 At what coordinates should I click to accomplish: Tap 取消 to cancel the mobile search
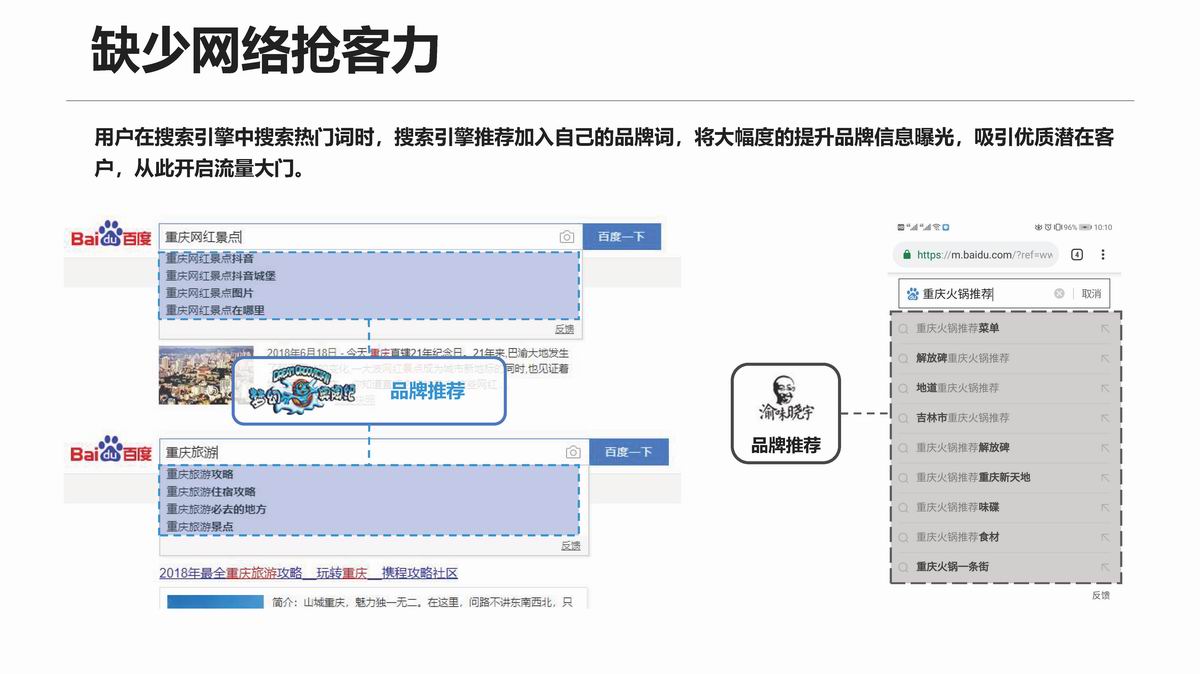[1091, 294]
